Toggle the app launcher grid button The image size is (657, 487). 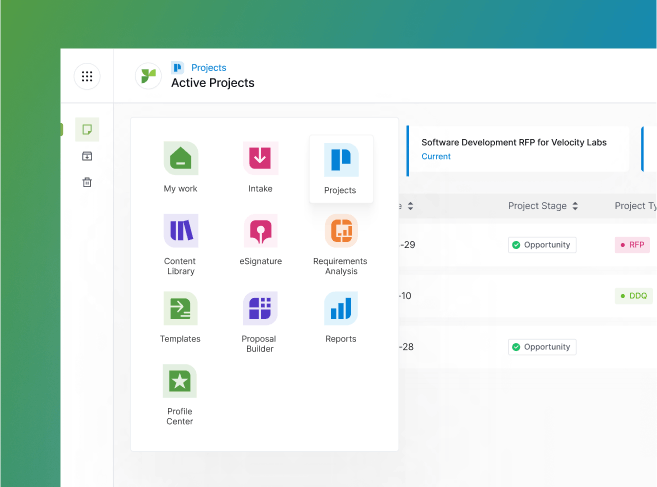pyautogui.click(x=87, y=76)
